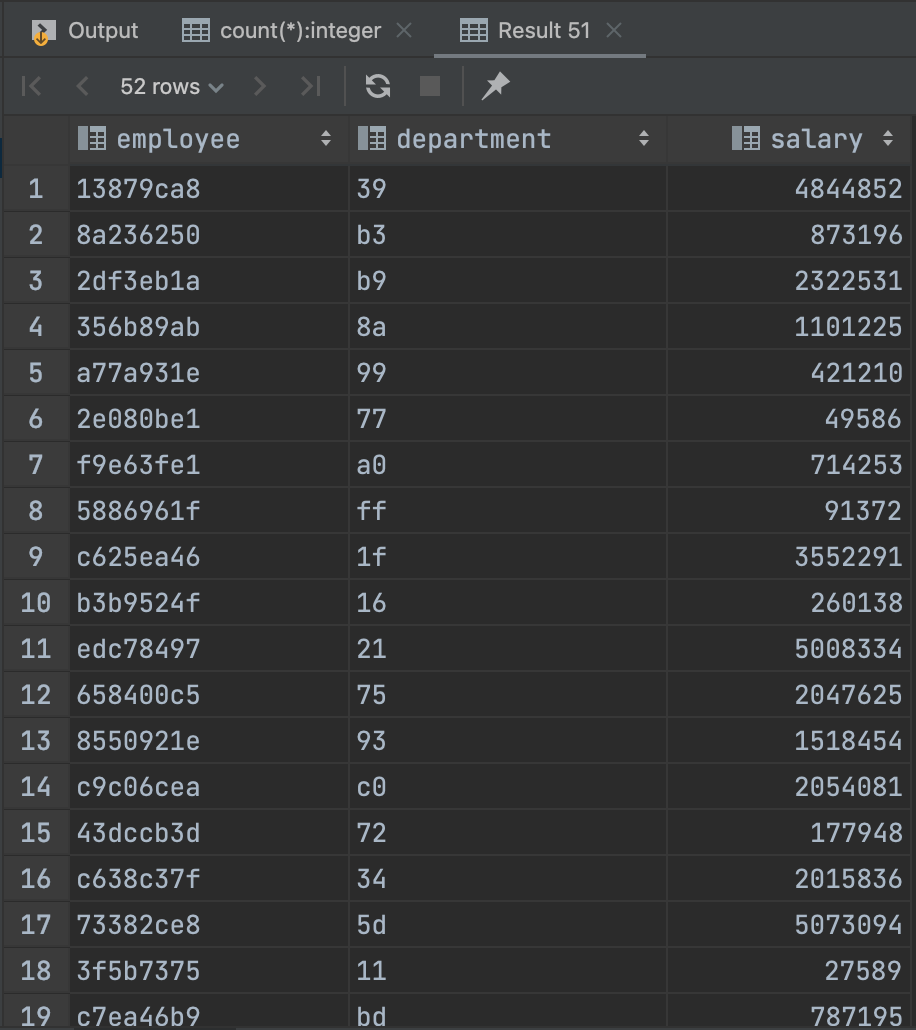916x1030 pixels.
Task: Toggle sorting on the department column
Action: pos(646,139)
